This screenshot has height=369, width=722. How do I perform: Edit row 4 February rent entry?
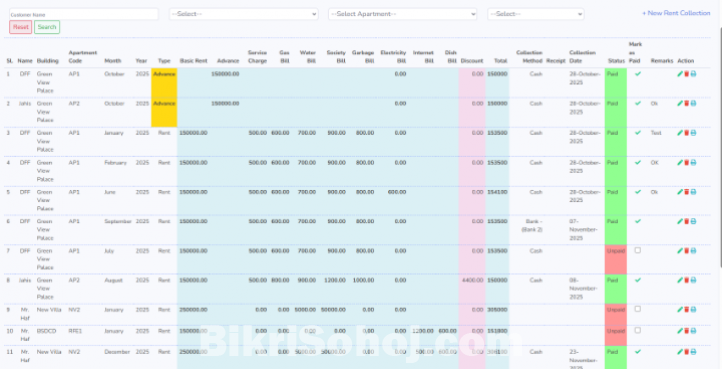point(680,162)
